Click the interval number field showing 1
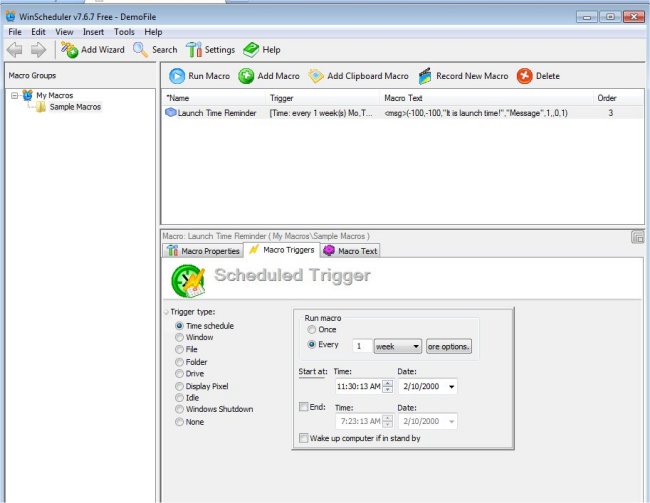The width and height of the screenshot is (650, 503). (x=362, y=346)
